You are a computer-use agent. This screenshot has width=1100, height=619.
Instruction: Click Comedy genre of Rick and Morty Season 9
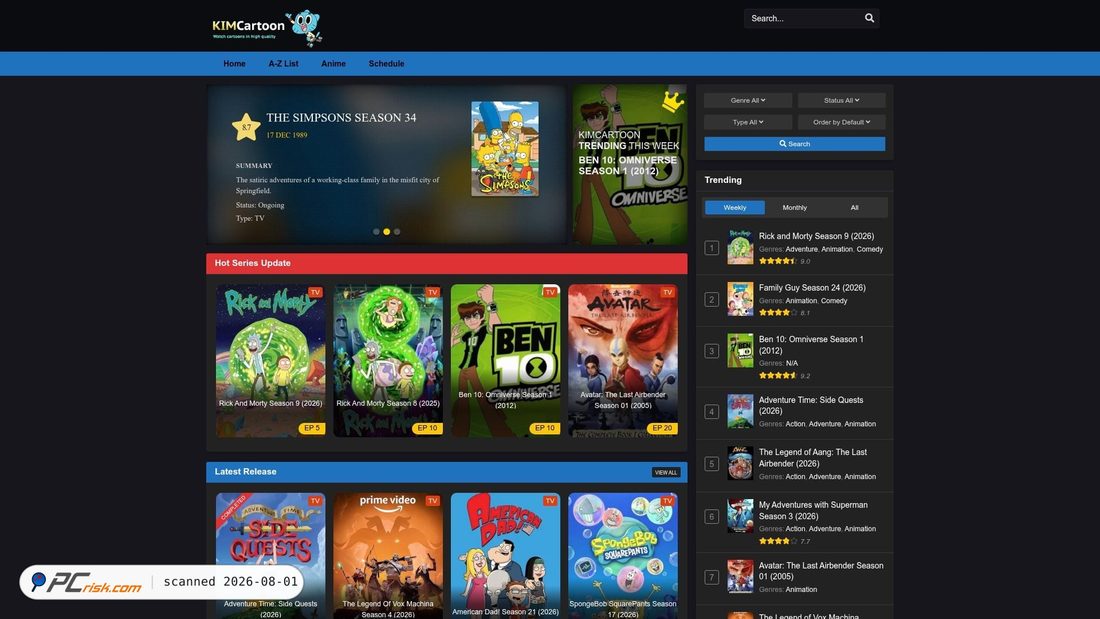coord(870,249)
